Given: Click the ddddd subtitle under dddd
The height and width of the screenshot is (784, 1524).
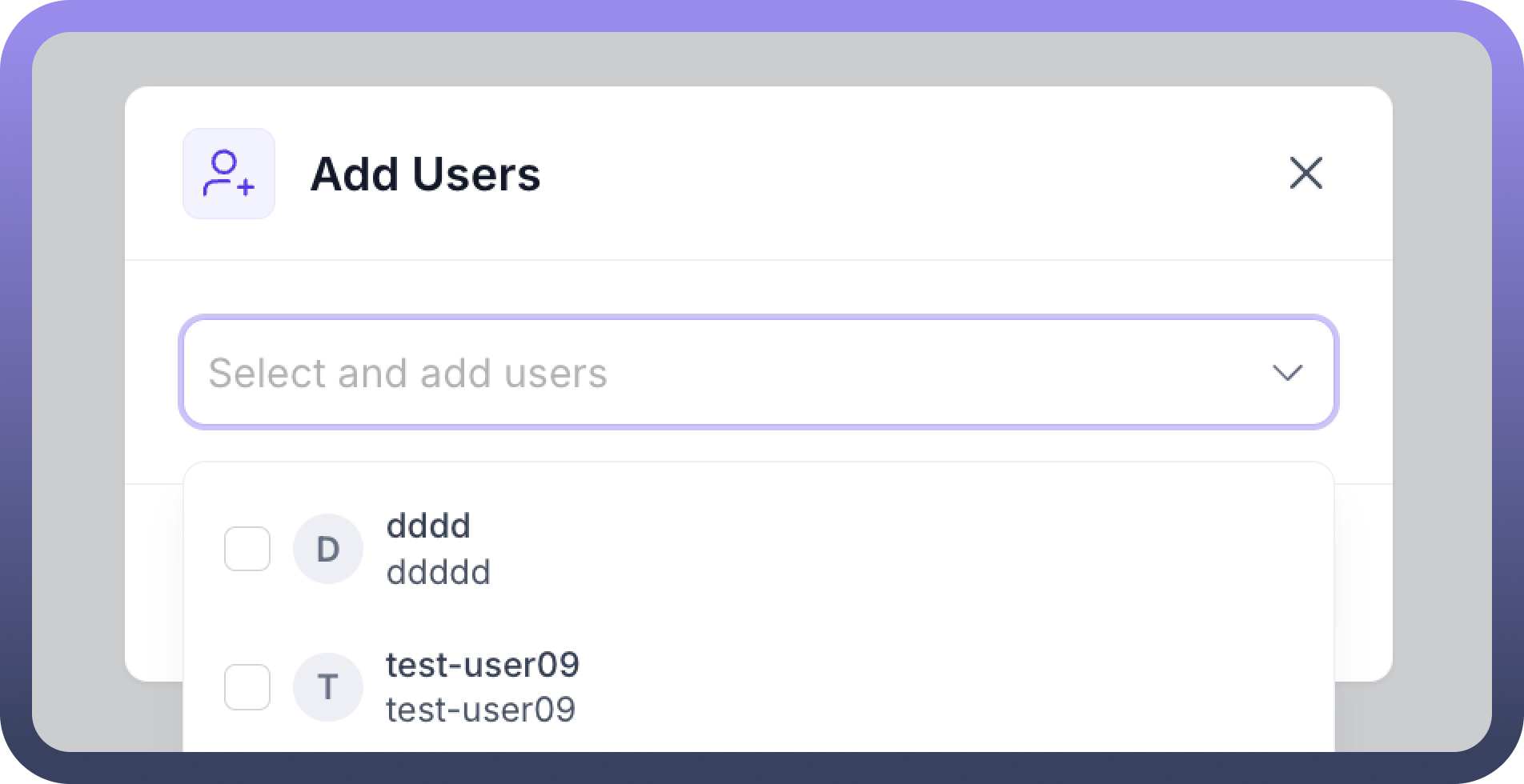Looking at the screenshot, I should click(438, 572).
